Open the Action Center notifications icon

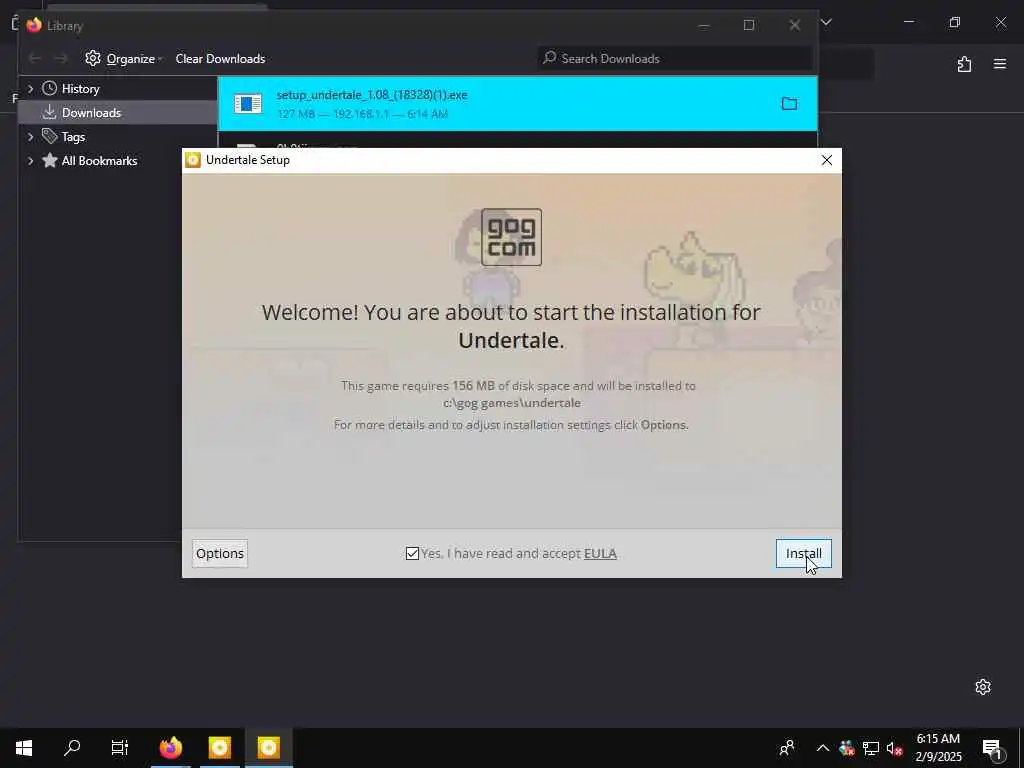click(992, 748)
